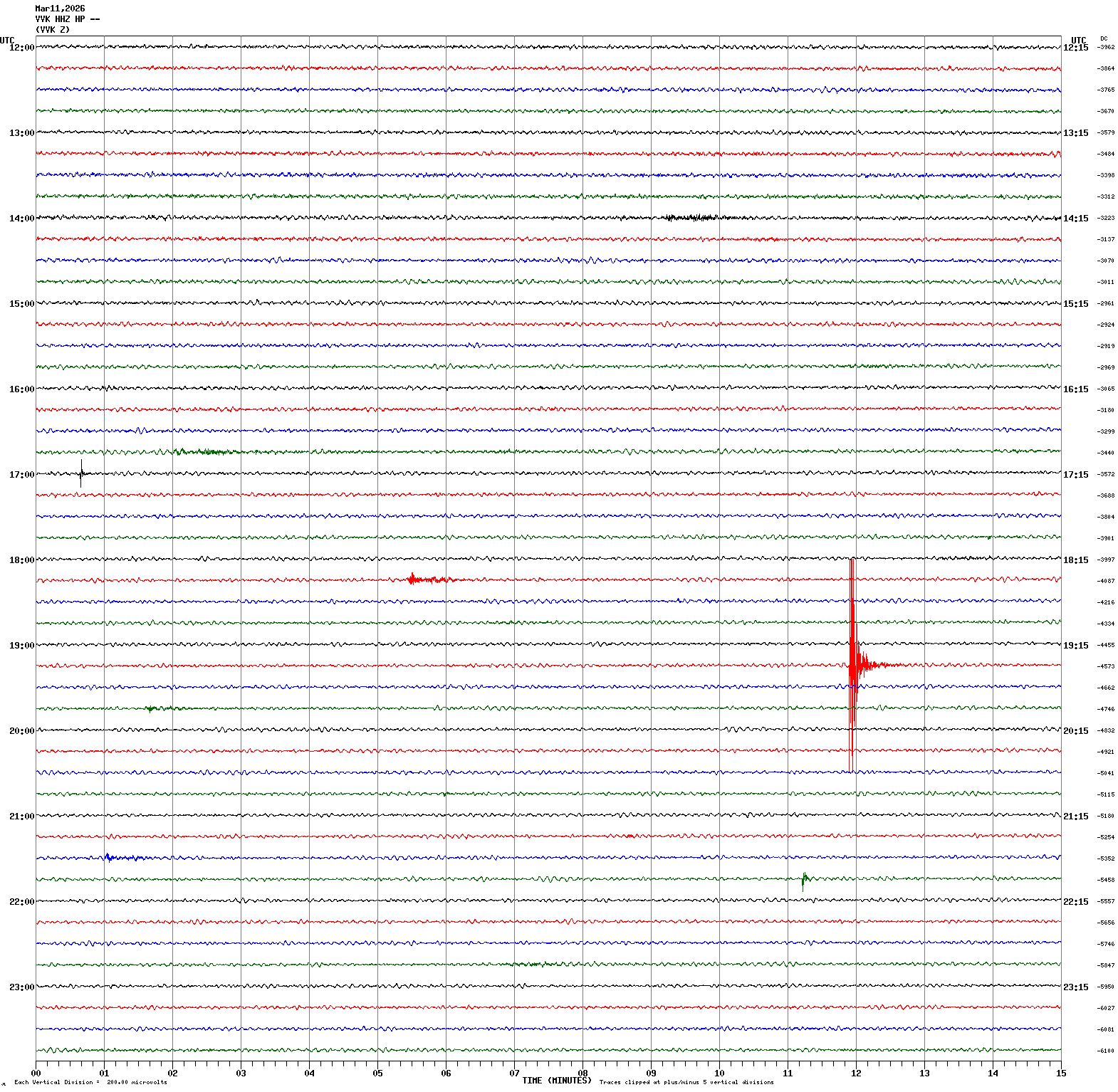Click the Mar11,2026 date label
This screenshot has height=1092, width=1118.
tap(60, 9)
